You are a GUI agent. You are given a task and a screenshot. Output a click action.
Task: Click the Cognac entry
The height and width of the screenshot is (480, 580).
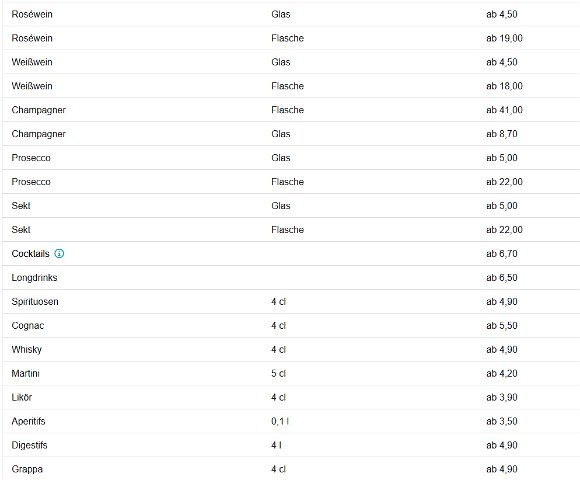point(291,326)
